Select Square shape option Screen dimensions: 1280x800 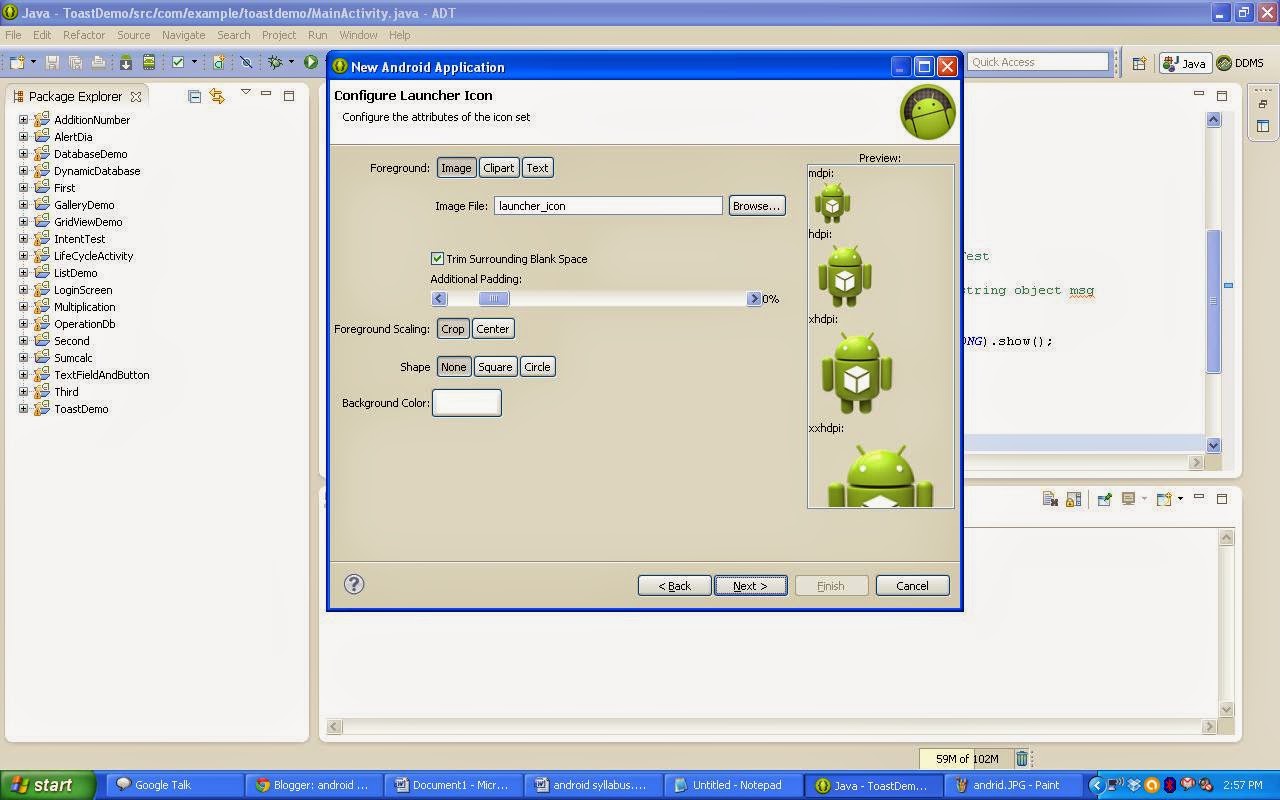495,367
